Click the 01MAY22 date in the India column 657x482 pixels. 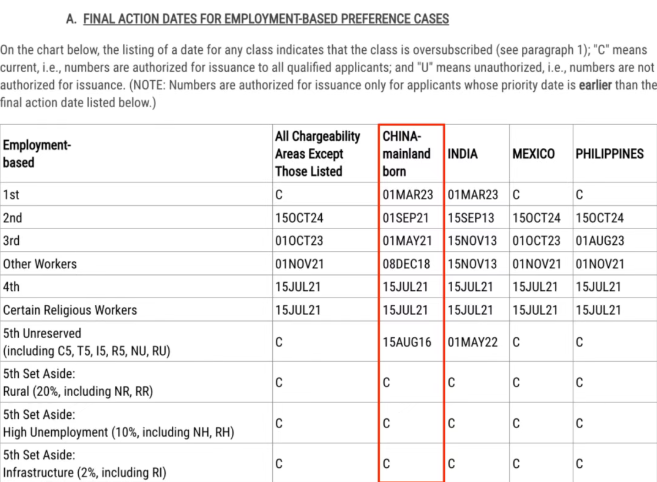coord(473,342)
